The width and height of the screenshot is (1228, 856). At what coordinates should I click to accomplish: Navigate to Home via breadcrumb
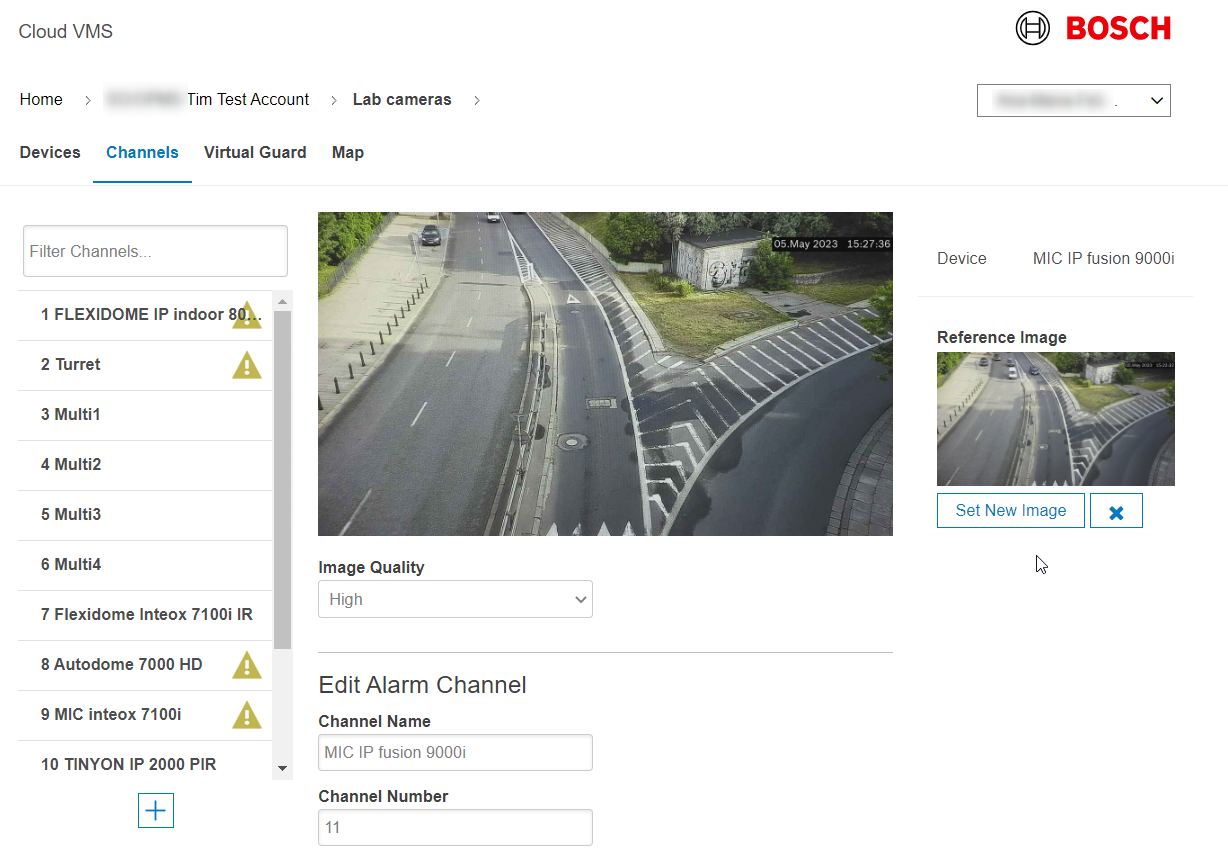pyautogui.click(x=41, y=100)
